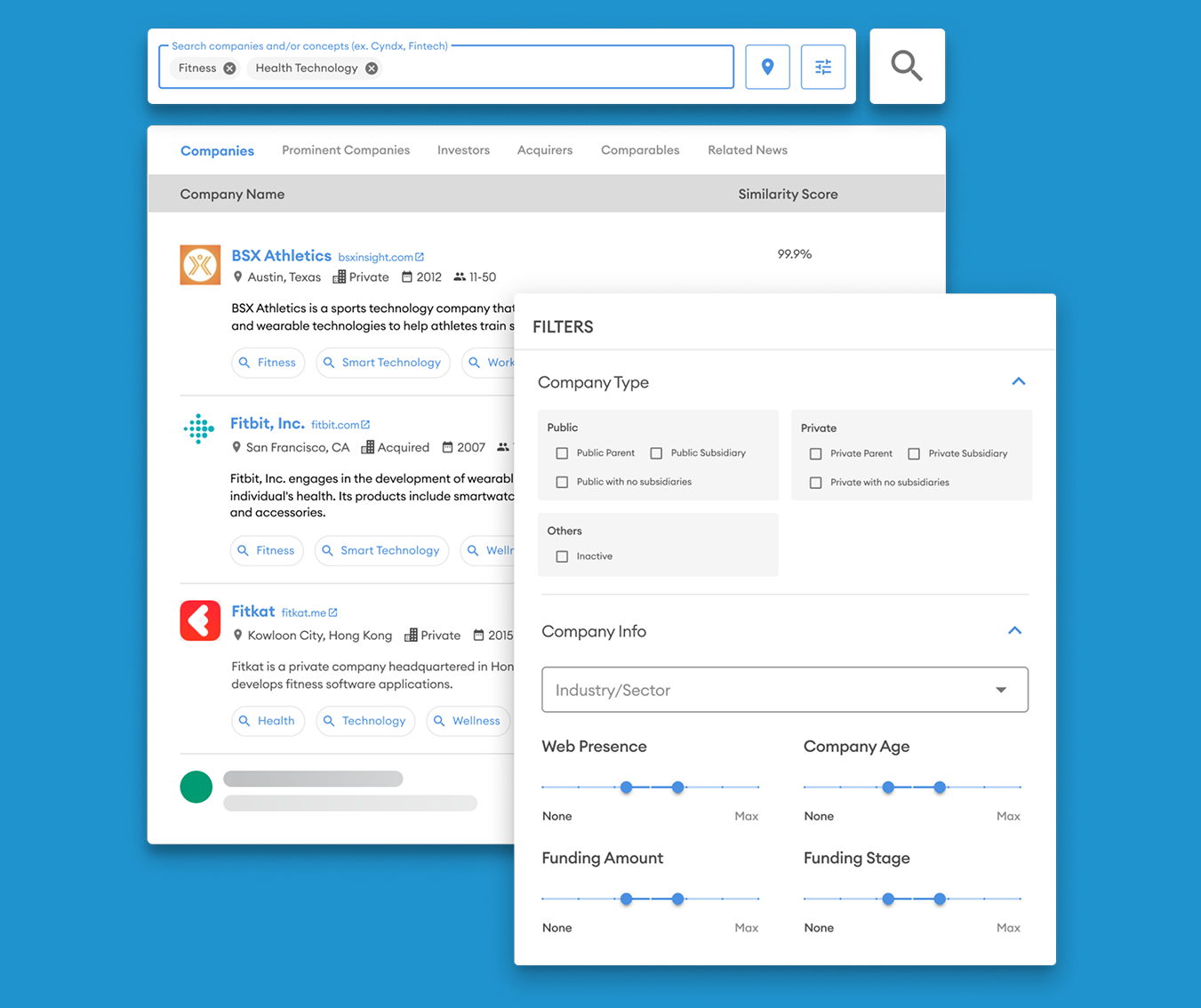Click the Web Presence left slider handle
Viewport: 1201px width, 1008px height.
627,788
